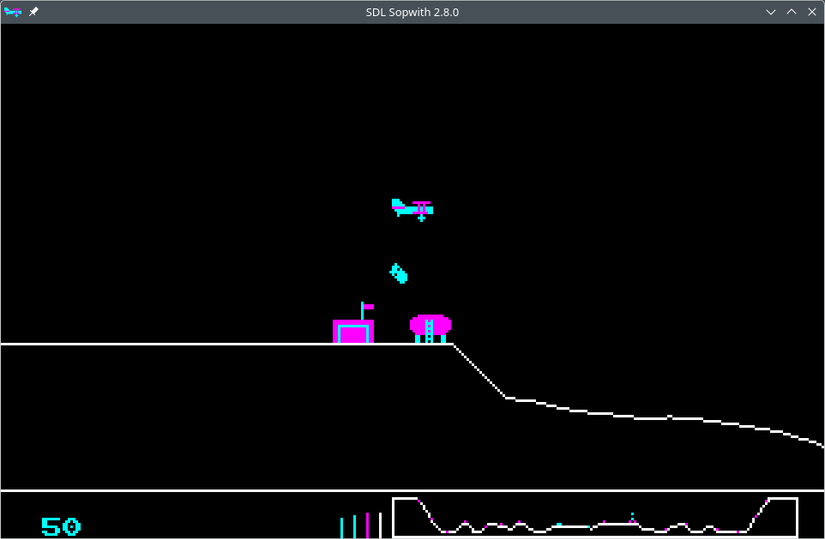
Task: Click the magenta status gauge bar
Action: pos(367,525)
